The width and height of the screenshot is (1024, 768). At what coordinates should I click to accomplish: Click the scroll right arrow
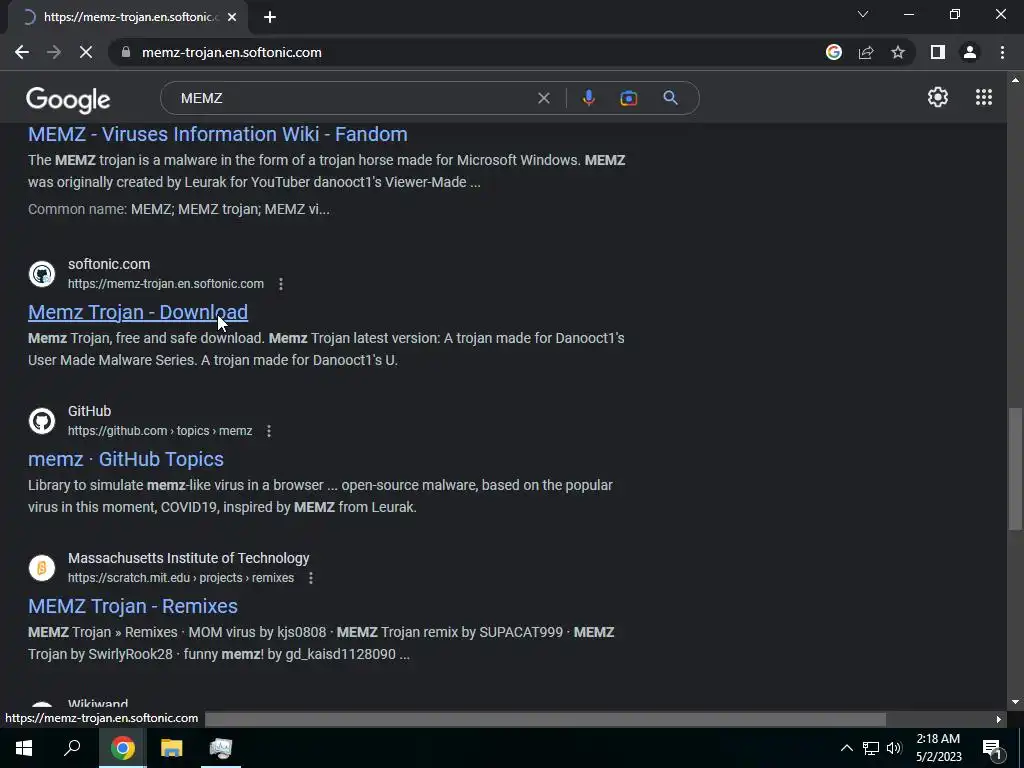click(999, 719)
